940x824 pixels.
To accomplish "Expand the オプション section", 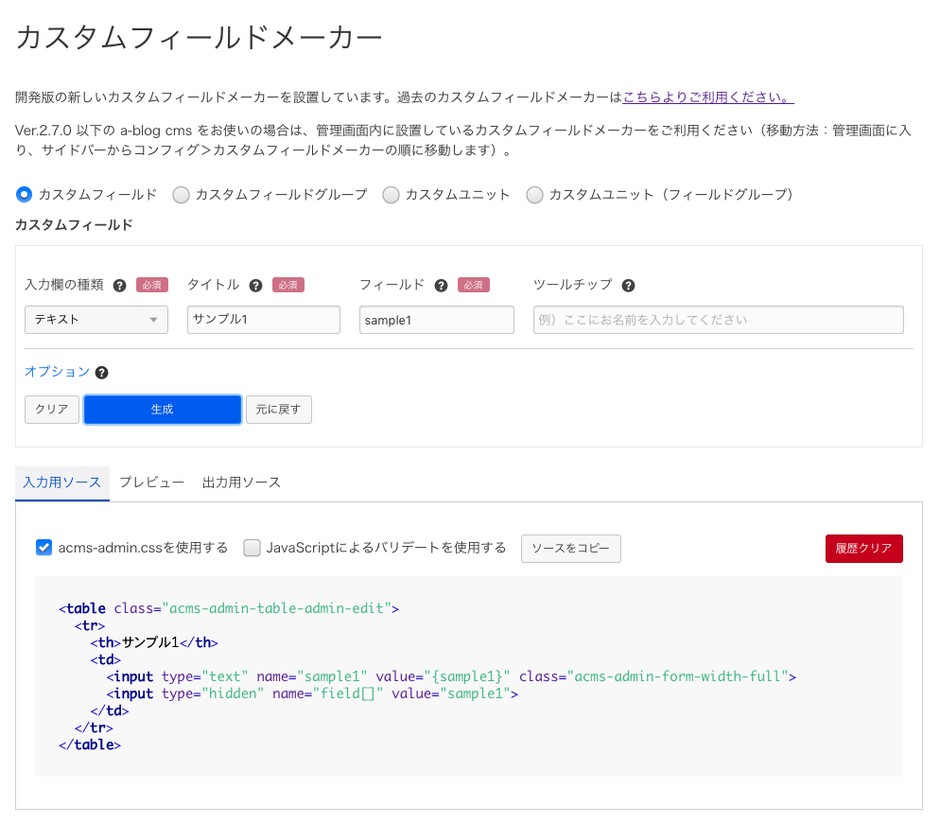I will coord(57,371).
